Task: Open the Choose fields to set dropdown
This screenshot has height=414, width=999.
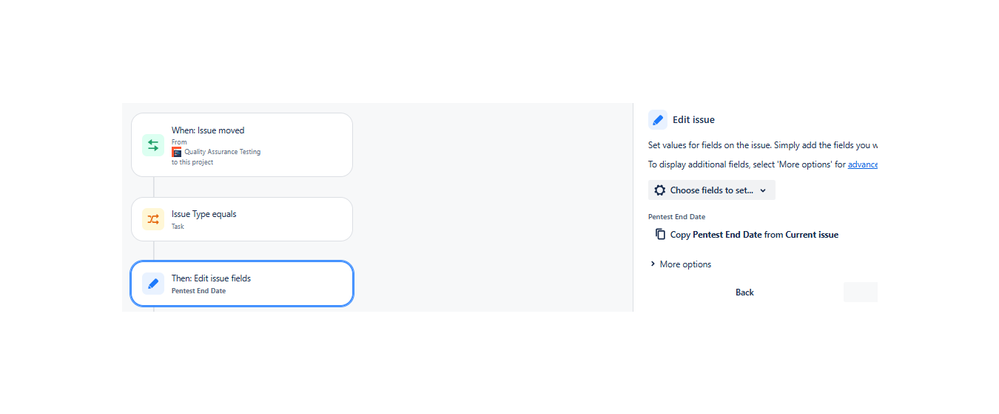Action: (x=712, y=190)
